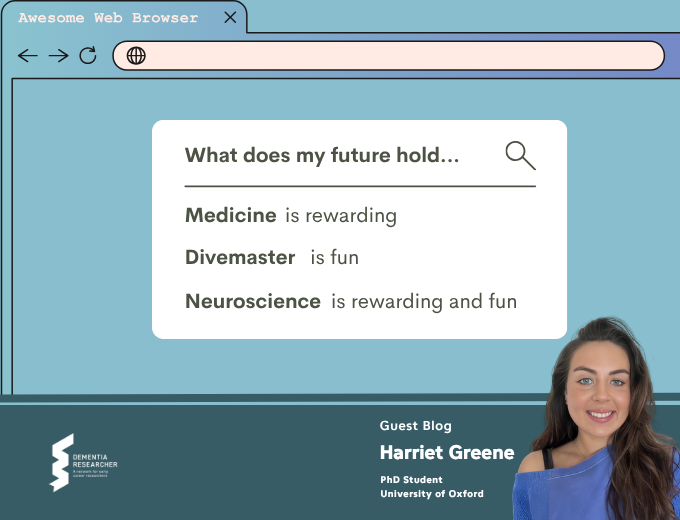This screenshot has height=520, width=680.
Task: Choose 'Neuroscience is rewarding and fun' suggestion
Action: 351,301
